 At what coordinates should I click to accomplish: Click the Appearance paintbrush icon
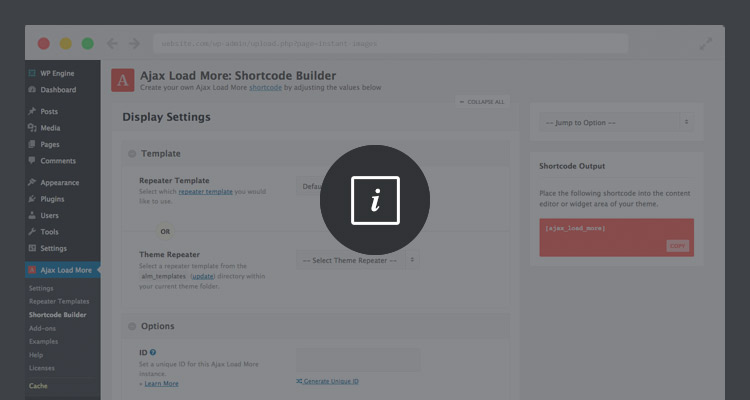pos(32,182)
